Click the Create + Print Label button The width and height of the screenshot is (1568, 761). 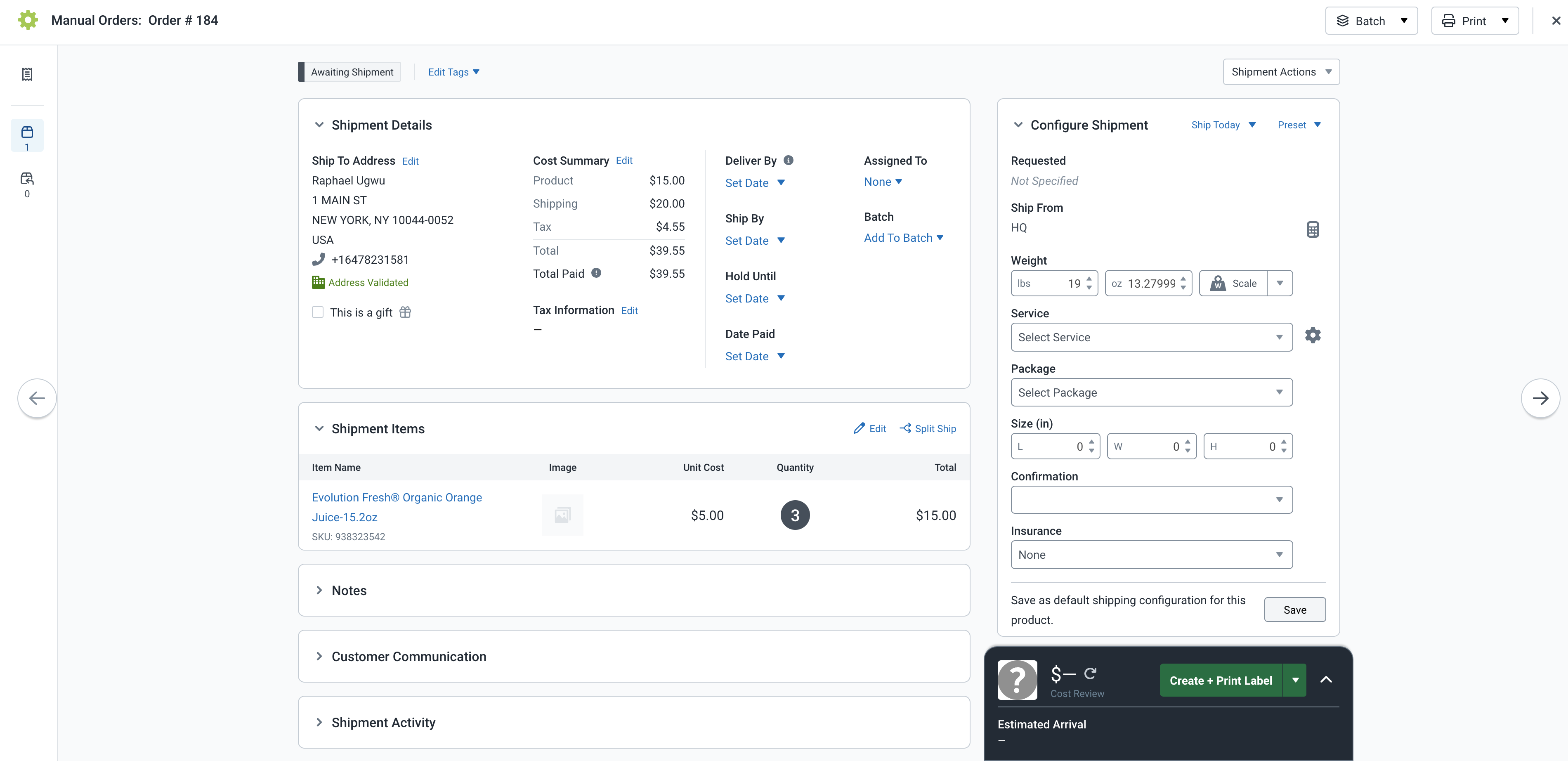(1220, 681)
